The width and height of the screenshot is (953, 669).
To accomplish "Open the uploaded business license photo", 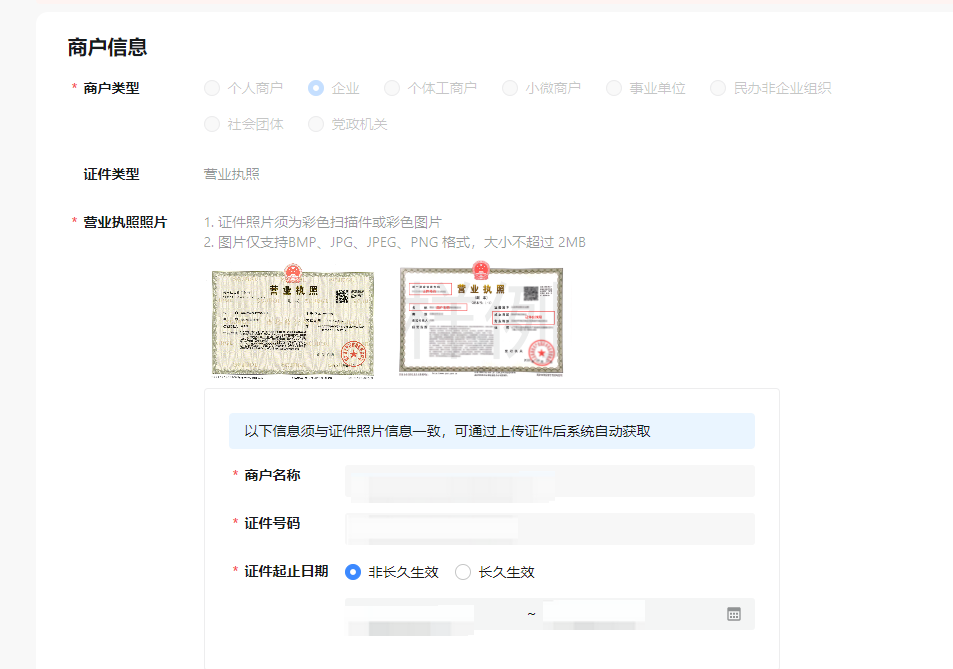I will pyautogui.click(x=293, y=320).
